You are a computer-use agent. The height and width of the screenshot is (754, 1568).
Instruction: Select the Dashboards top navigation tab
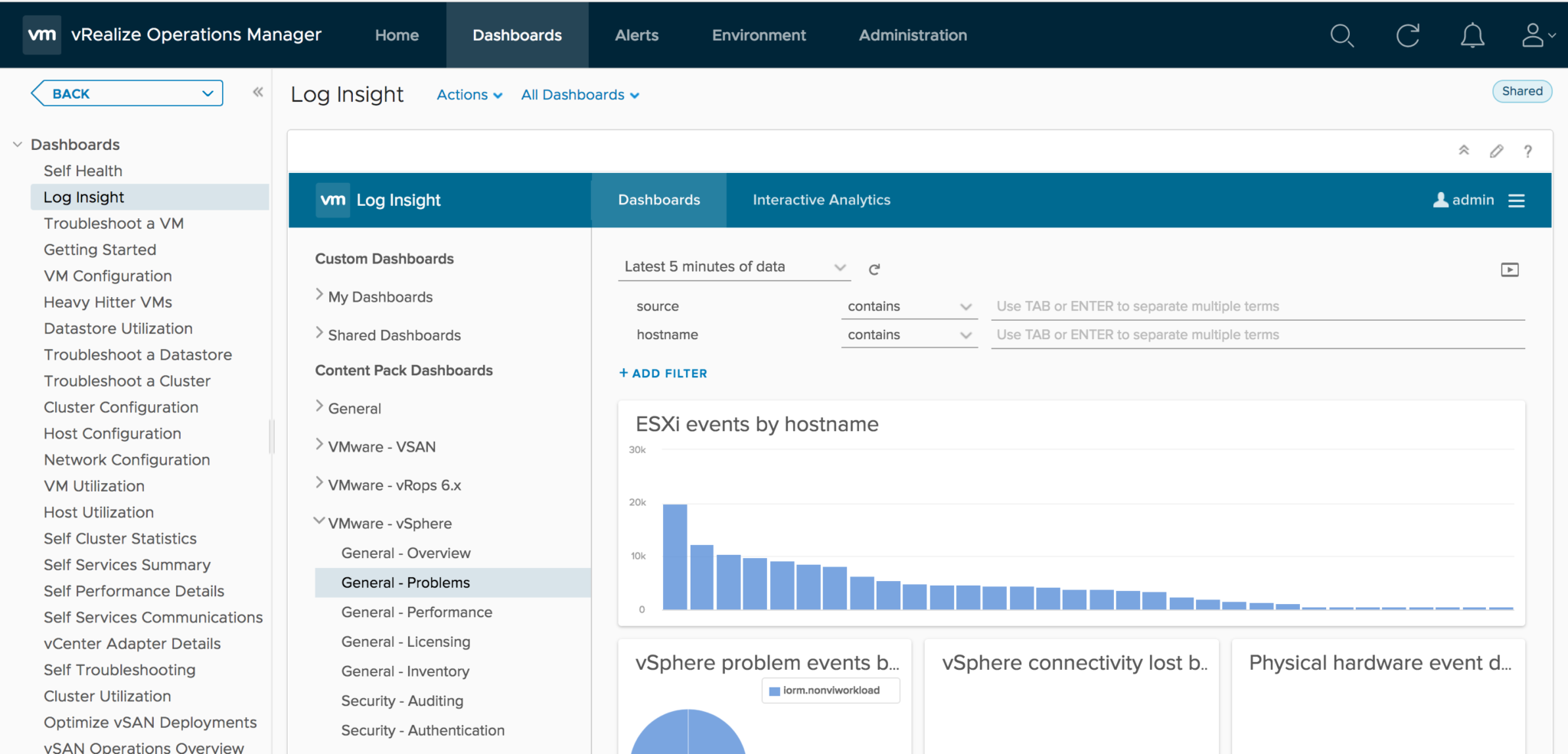click(517, 35)
